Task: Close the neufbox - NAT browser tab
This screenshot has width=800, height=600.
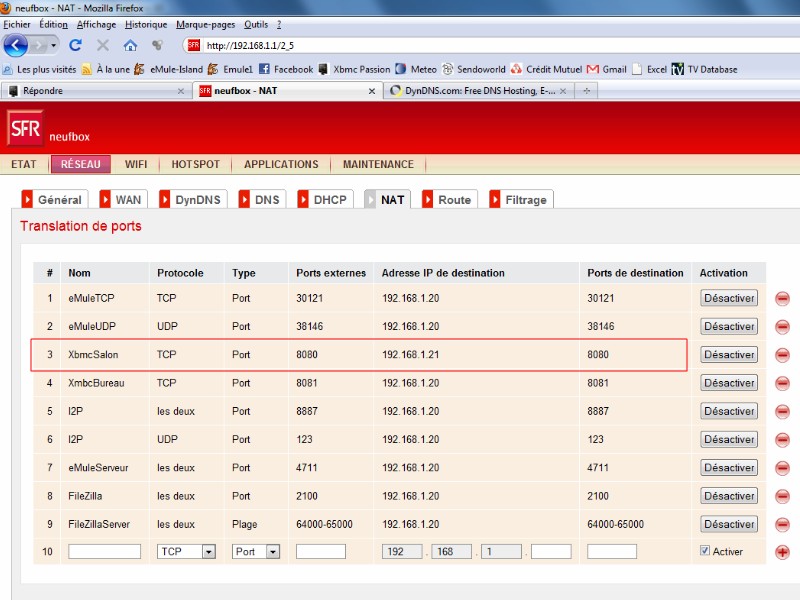Action: (x=372, y=91)
